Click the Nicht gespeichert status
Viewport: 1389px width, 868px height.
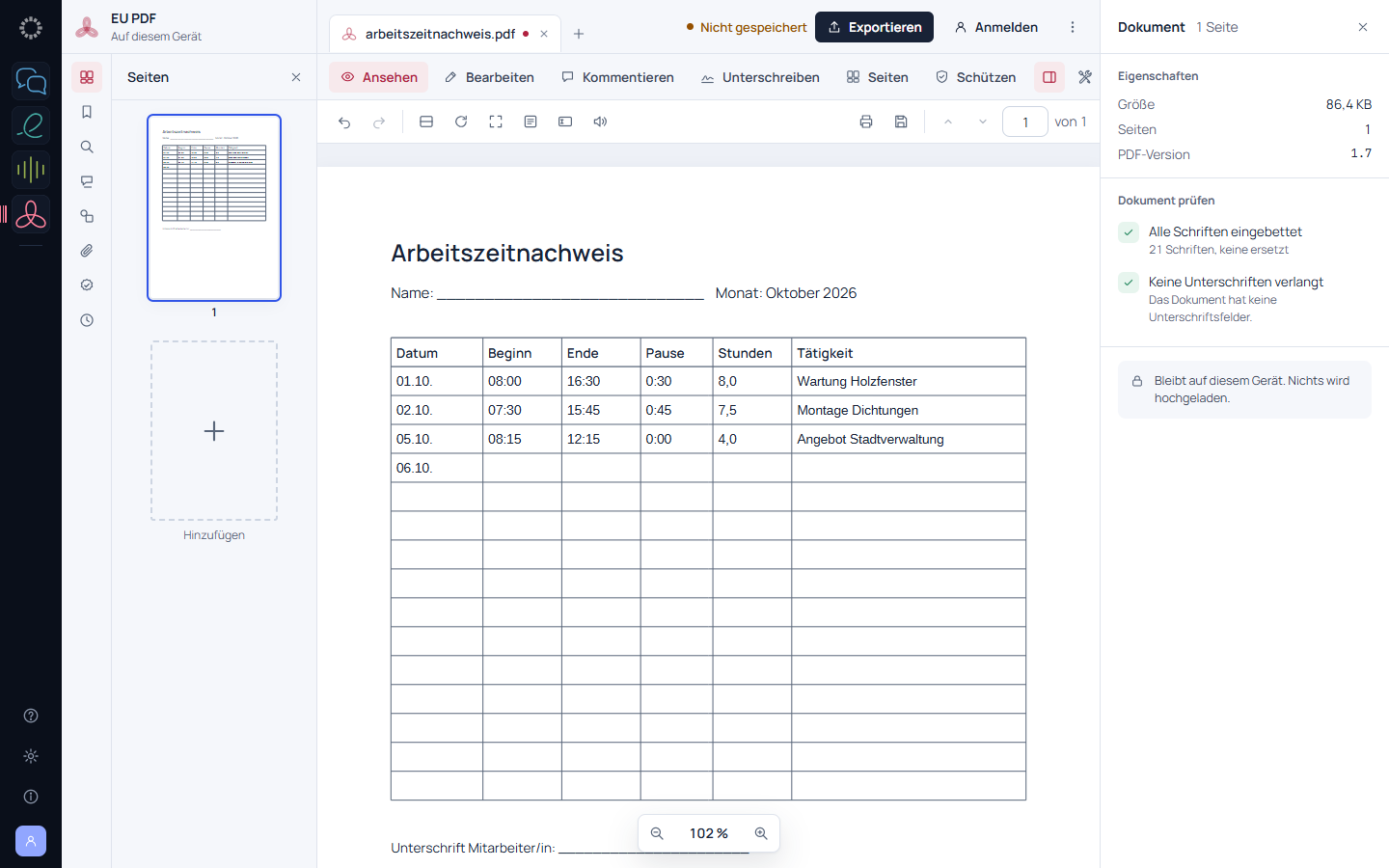(746, 27)
